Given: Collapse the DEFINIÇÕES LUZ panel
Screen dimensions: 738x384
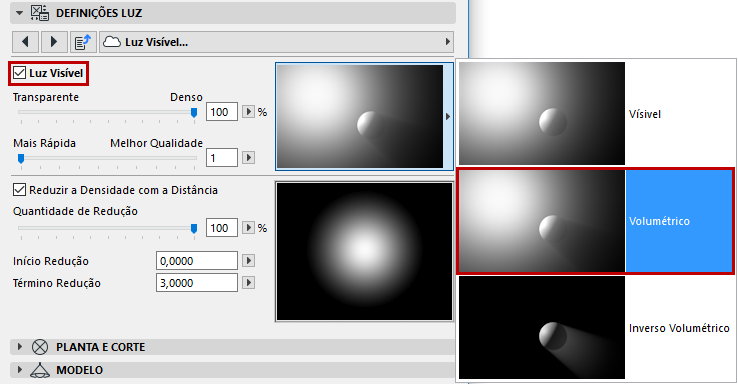Looking at the screenshot, I should 19,13.
